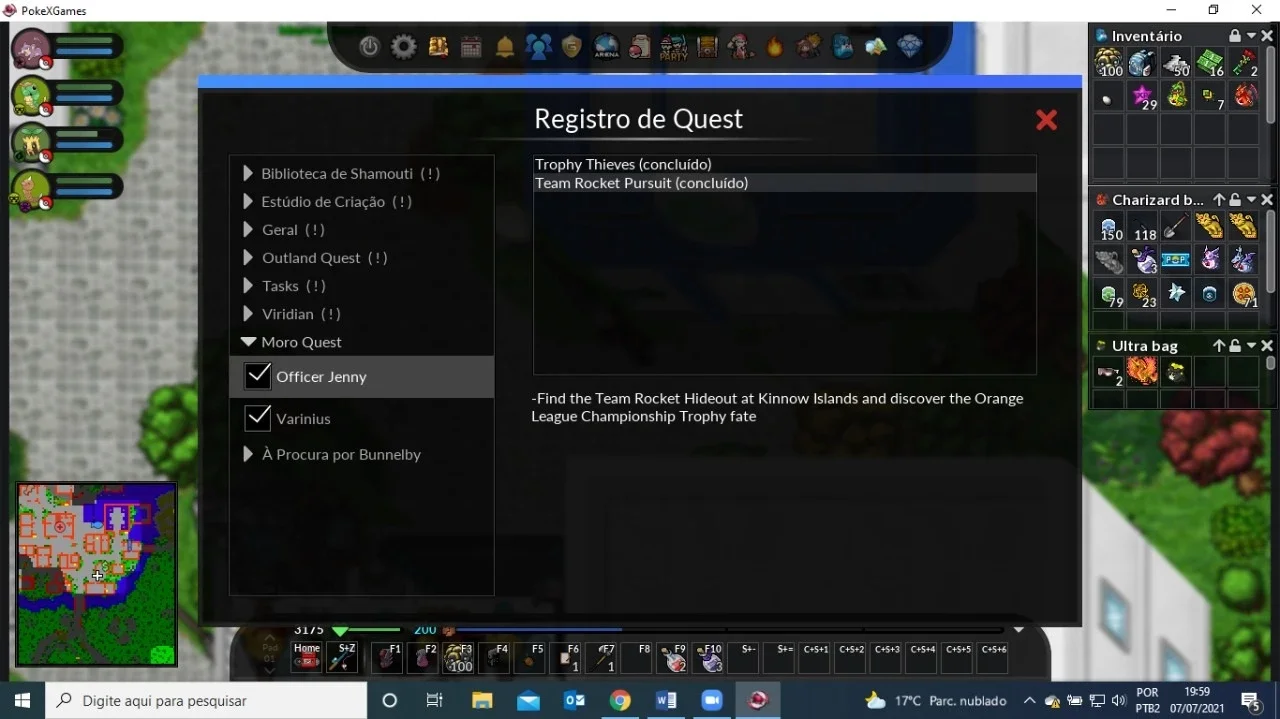Viewport: 1280px width, 719px height.
Task: Open the gold guild shield icon
Action: pos(572,47)
